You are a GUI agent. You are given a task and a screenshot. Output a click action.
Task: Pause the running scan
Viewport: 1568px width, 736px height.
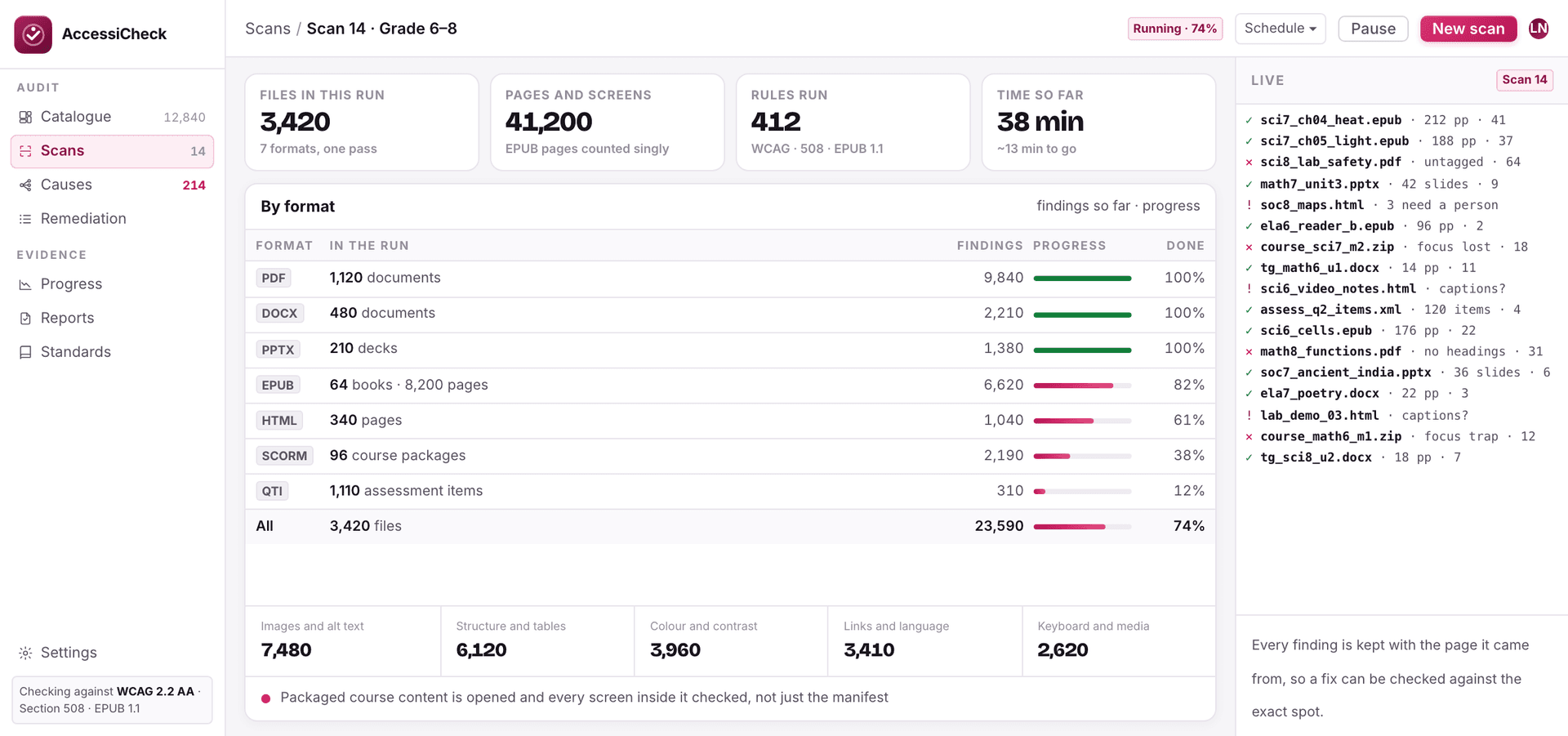point(1373,29)
